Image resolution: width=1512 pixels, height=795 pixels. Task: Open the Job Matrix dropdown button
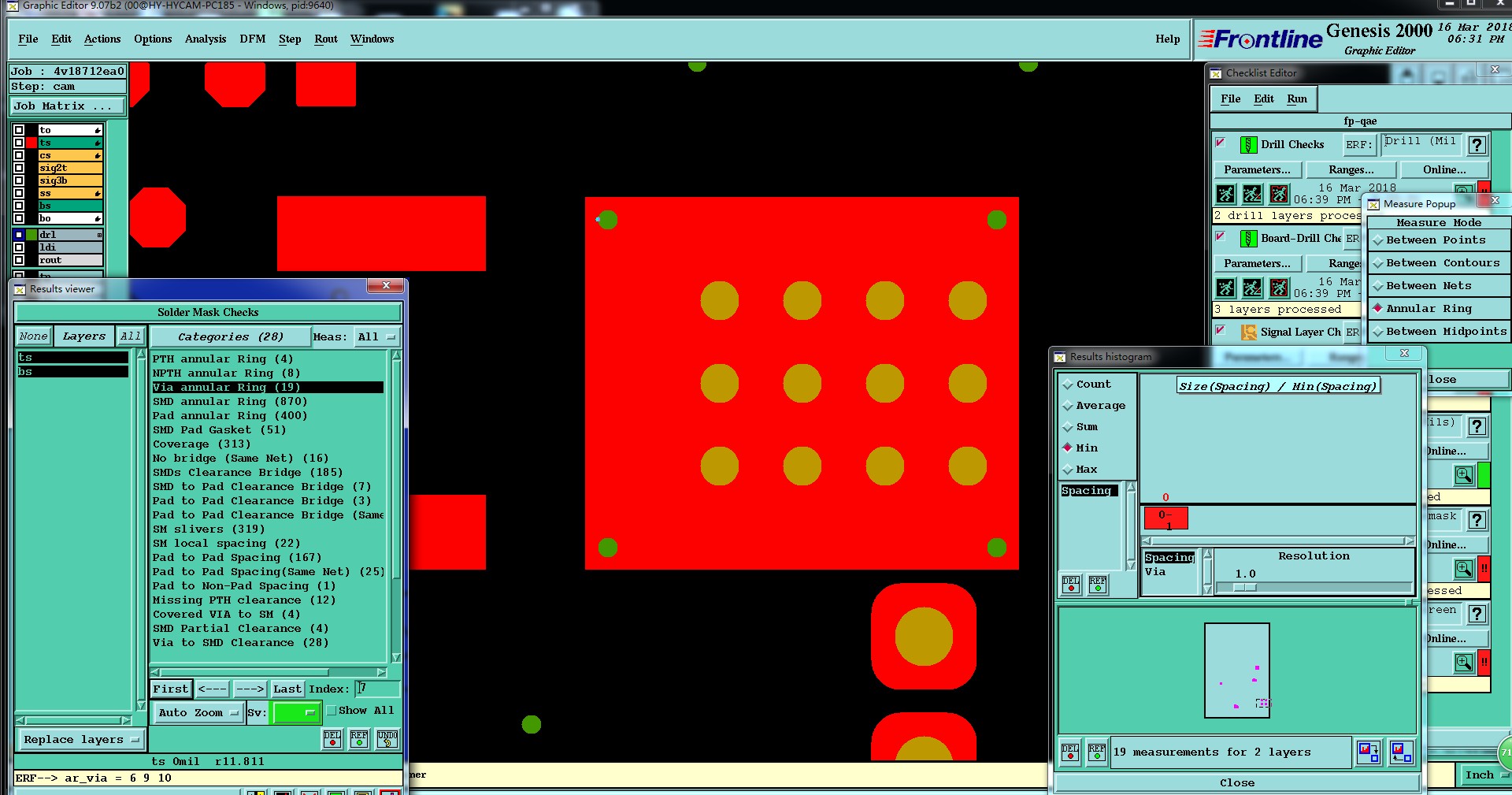coord(68,106)
